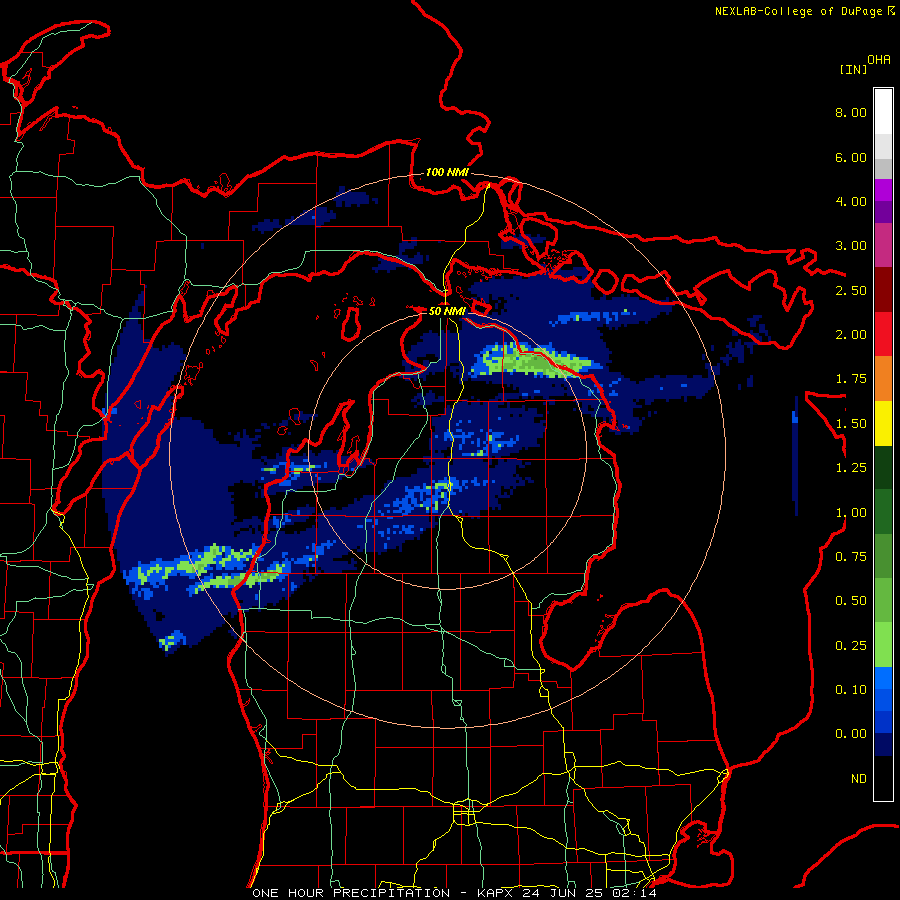The image size is (900, 900).
Task: Click the 4.00 legend value
Action: tap(851, 201)
